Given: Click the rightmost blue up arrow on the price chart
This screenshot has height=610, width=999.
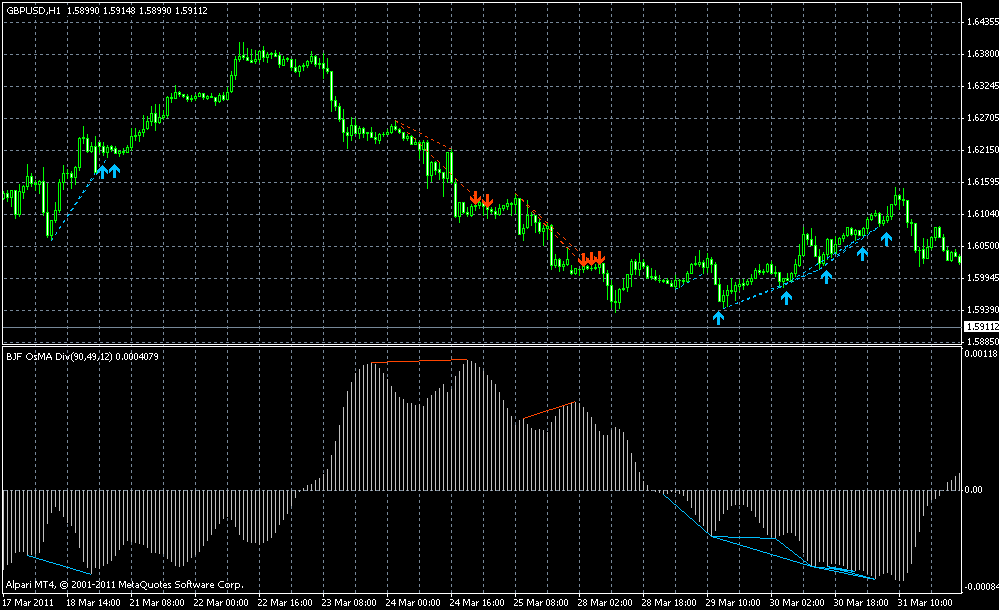Looking at the screenshot, I should click(886, 238).
